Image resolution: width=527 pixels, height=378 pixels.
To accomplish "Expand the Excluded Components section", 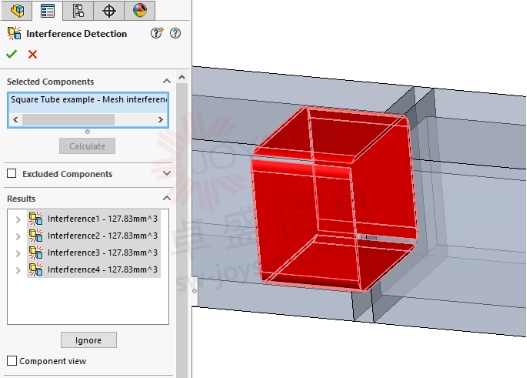I will coord(167,173).
